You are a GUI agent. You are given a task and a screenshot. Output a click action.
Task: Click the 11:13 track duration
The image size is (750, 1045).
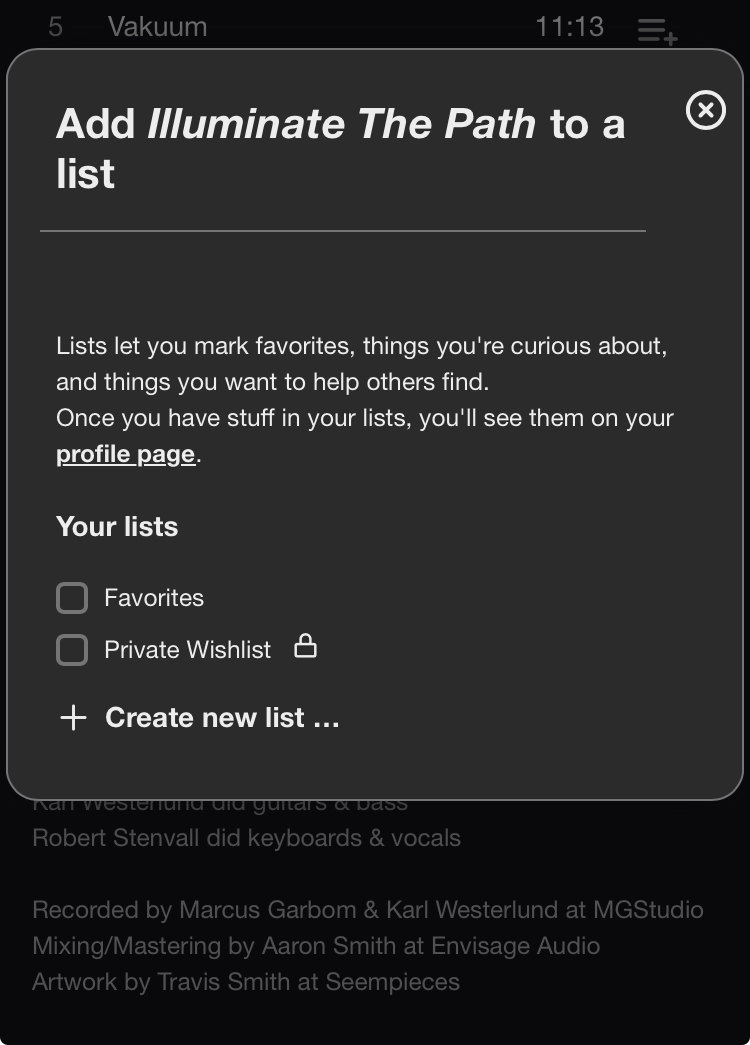tap(569, 26)
